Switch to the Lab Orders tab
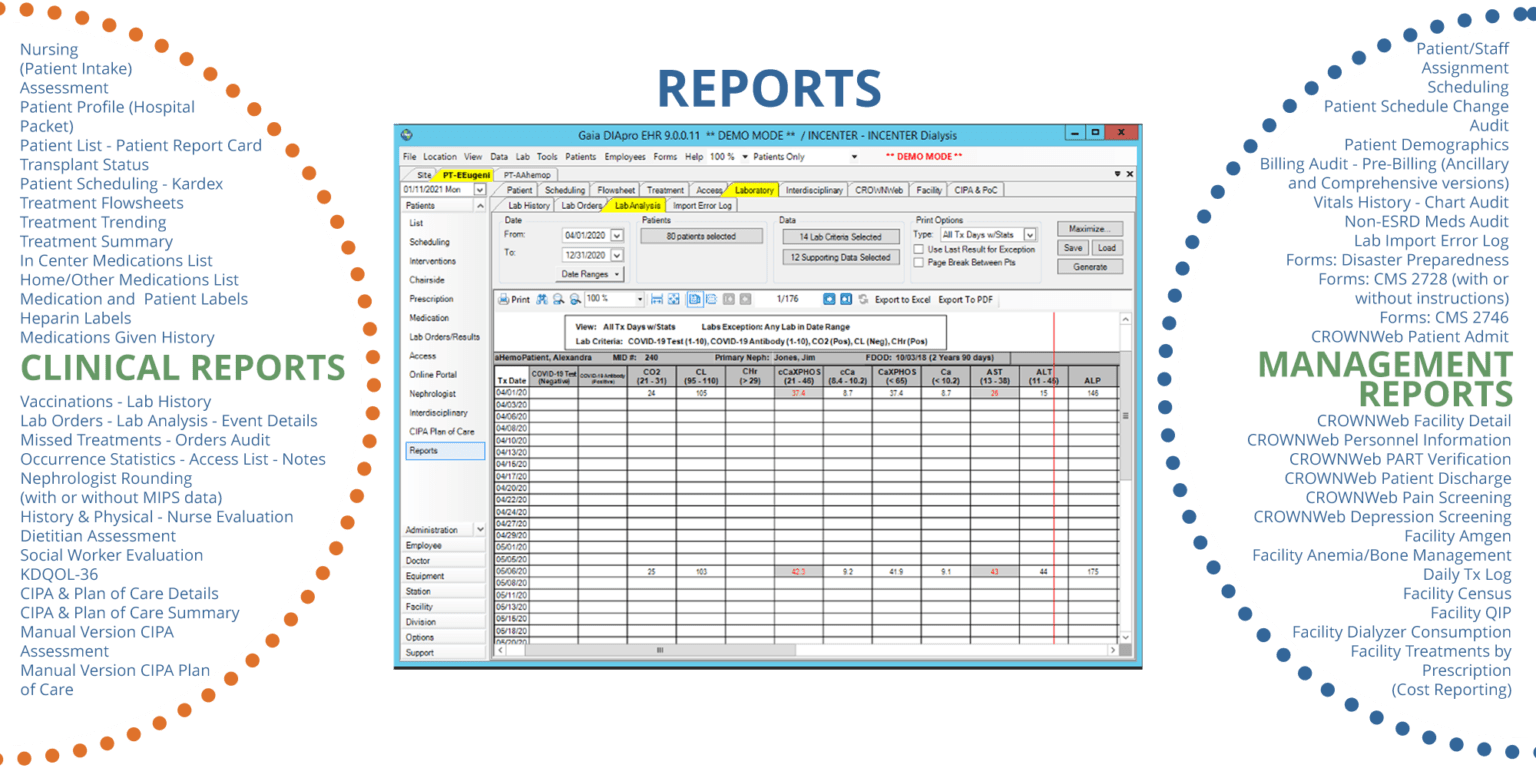Screen dimensions: 1536x768 [x=580, y=204]
